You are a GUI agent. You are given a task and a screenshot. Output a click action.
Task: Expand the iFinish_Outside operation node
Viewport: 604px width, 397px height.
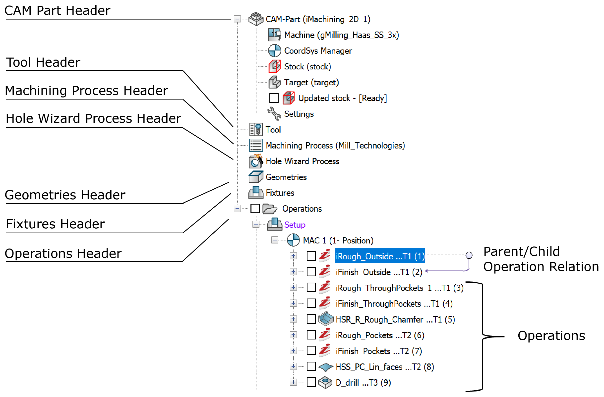[x=294, y=271]
